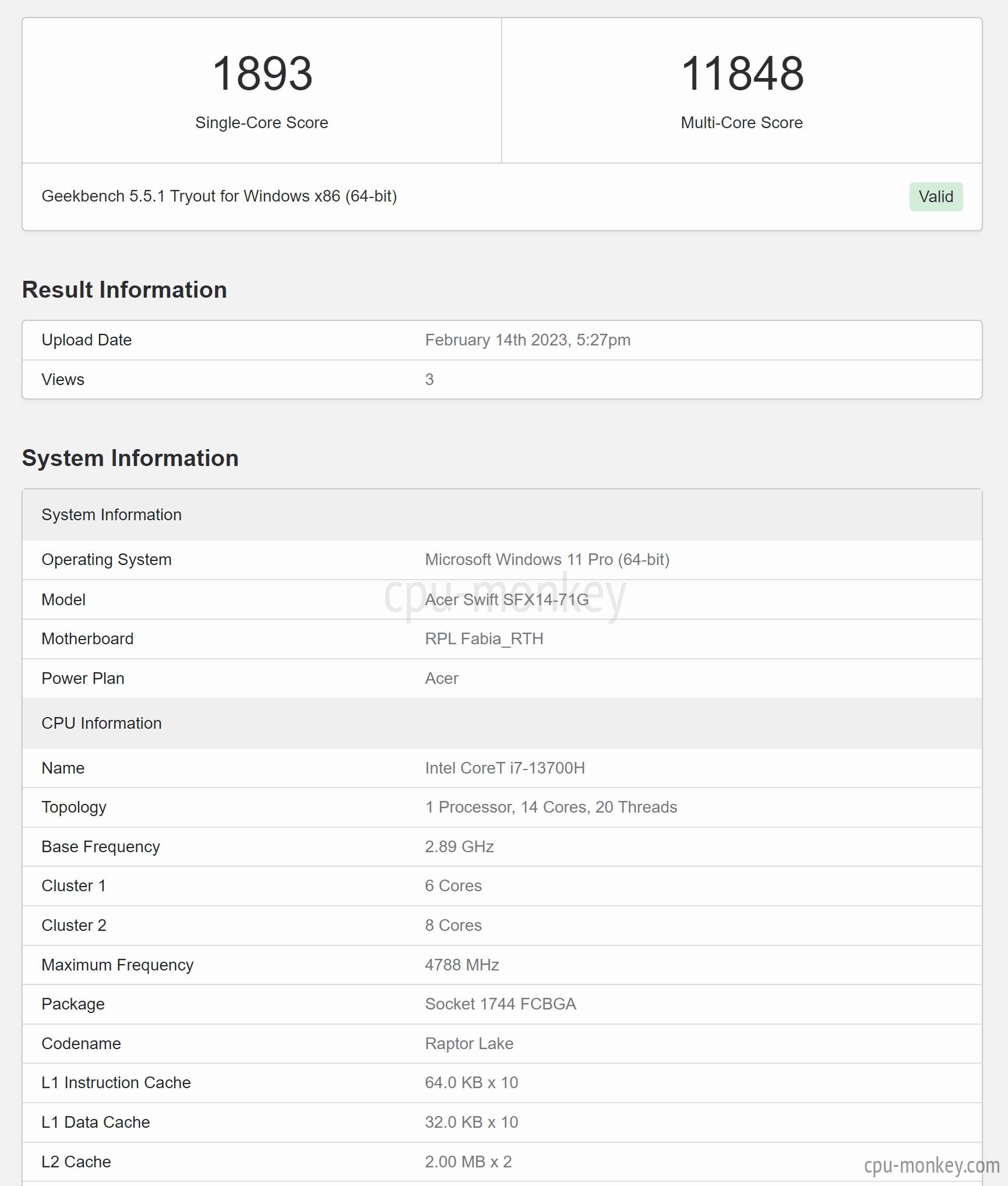
Task: Select the 2.89 GHz base frequency value
Action: click(x=459, y=847)
